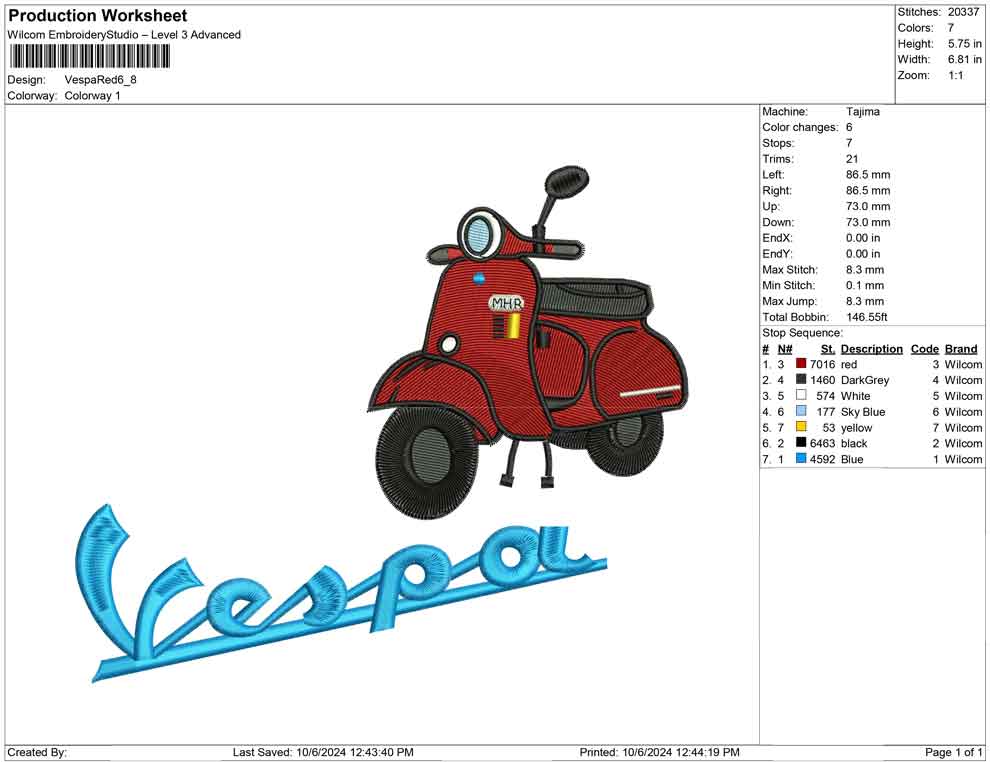
Task: Click the 'Sky Blue' description text
Action: [x=863, y=412]
